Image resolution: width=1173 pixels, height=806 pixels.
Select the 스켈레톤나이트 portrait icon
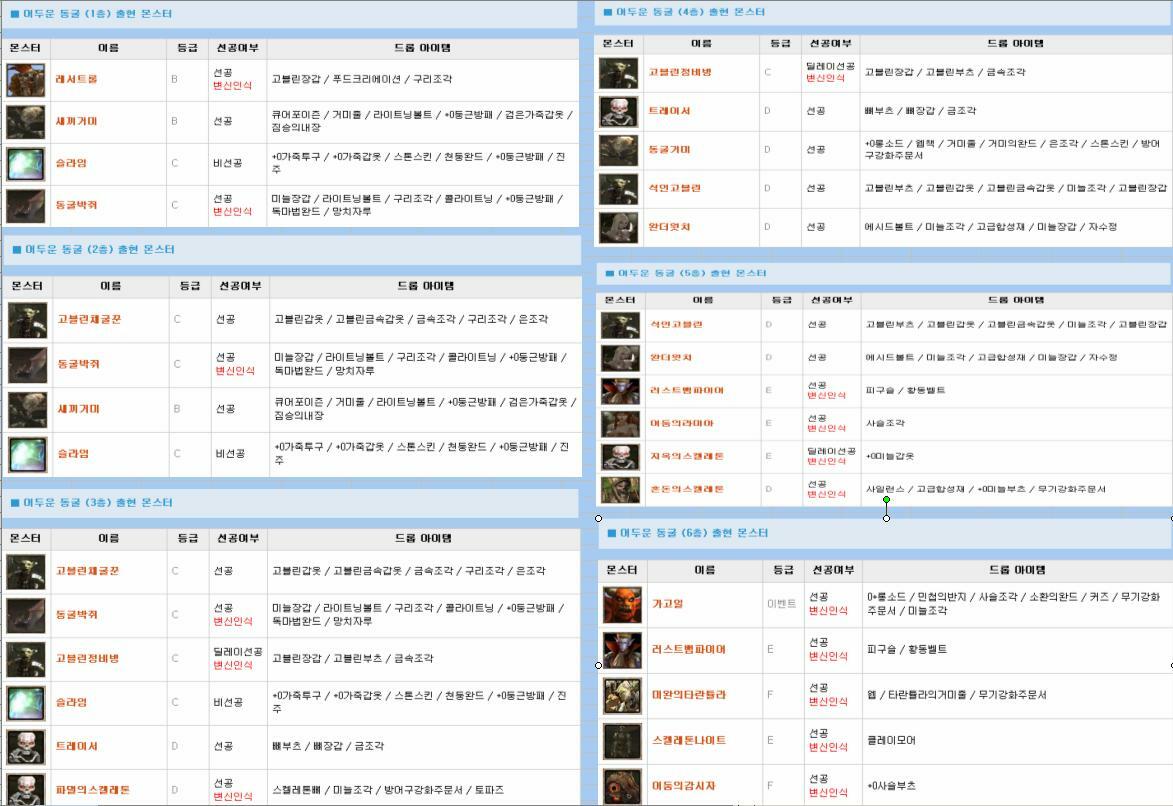coord(622,741)
